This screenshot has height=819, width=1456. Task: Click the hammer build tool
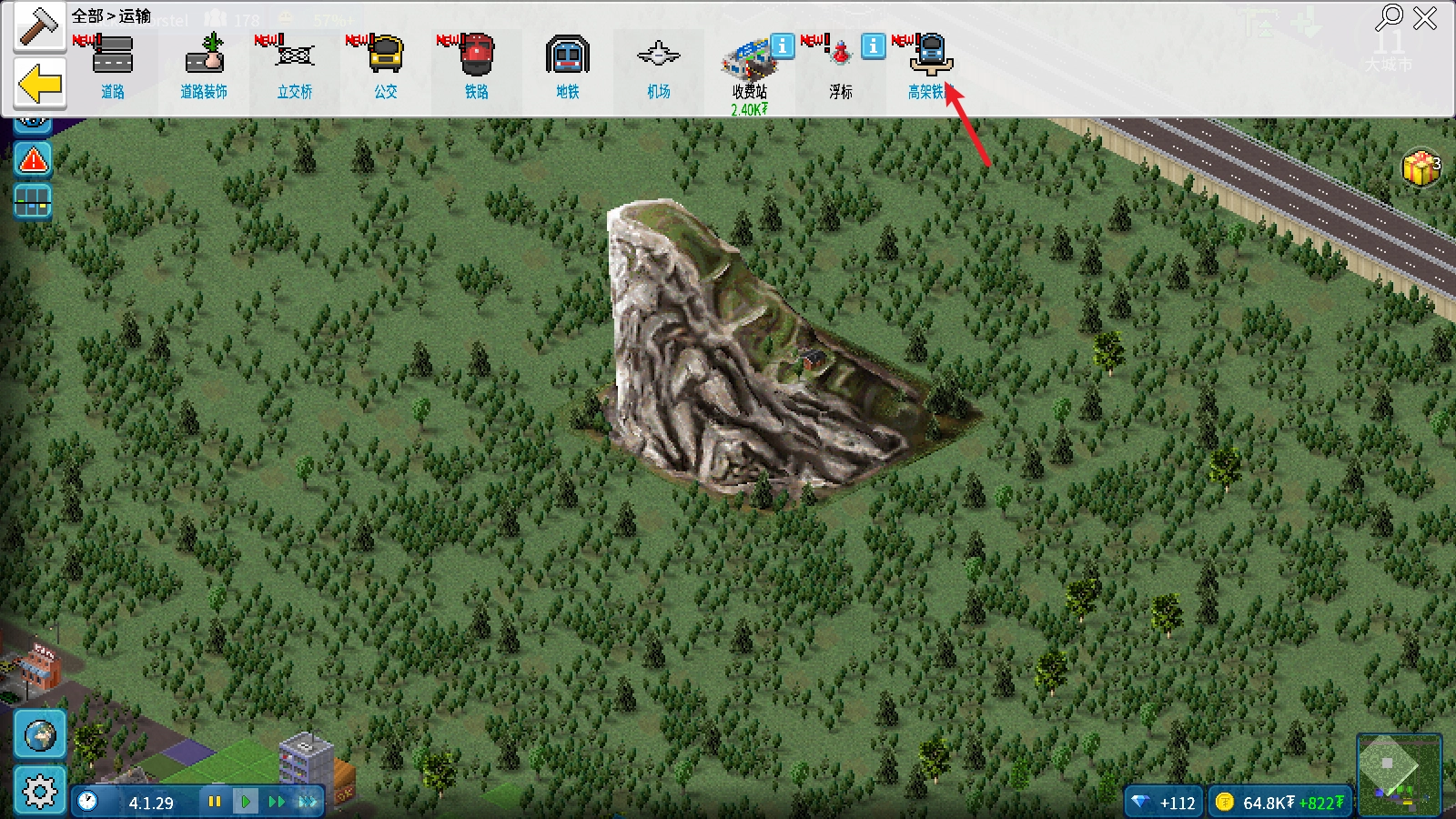click(x=39, y=27)
